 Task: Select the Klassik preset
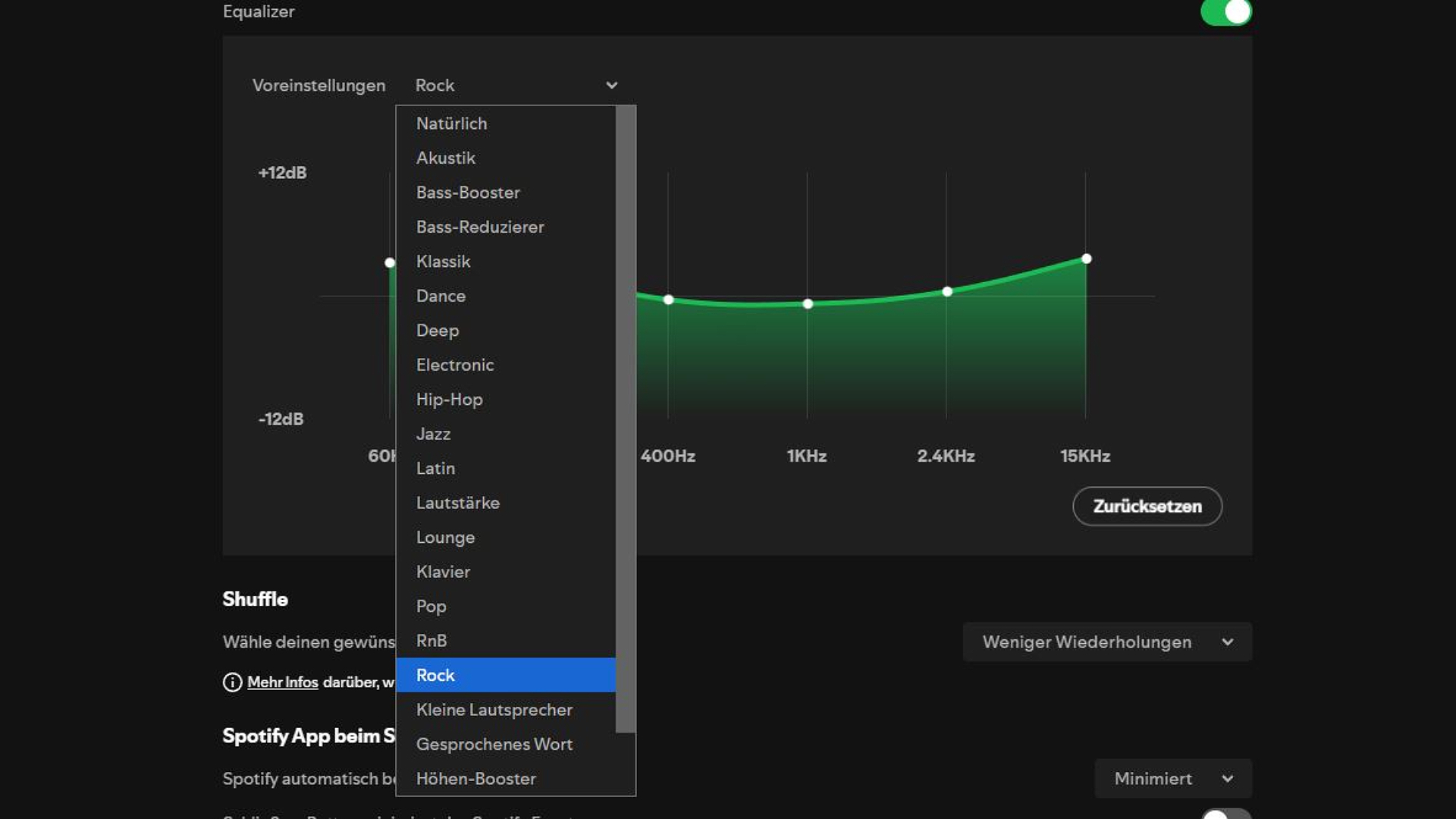[x=443, y=262]
